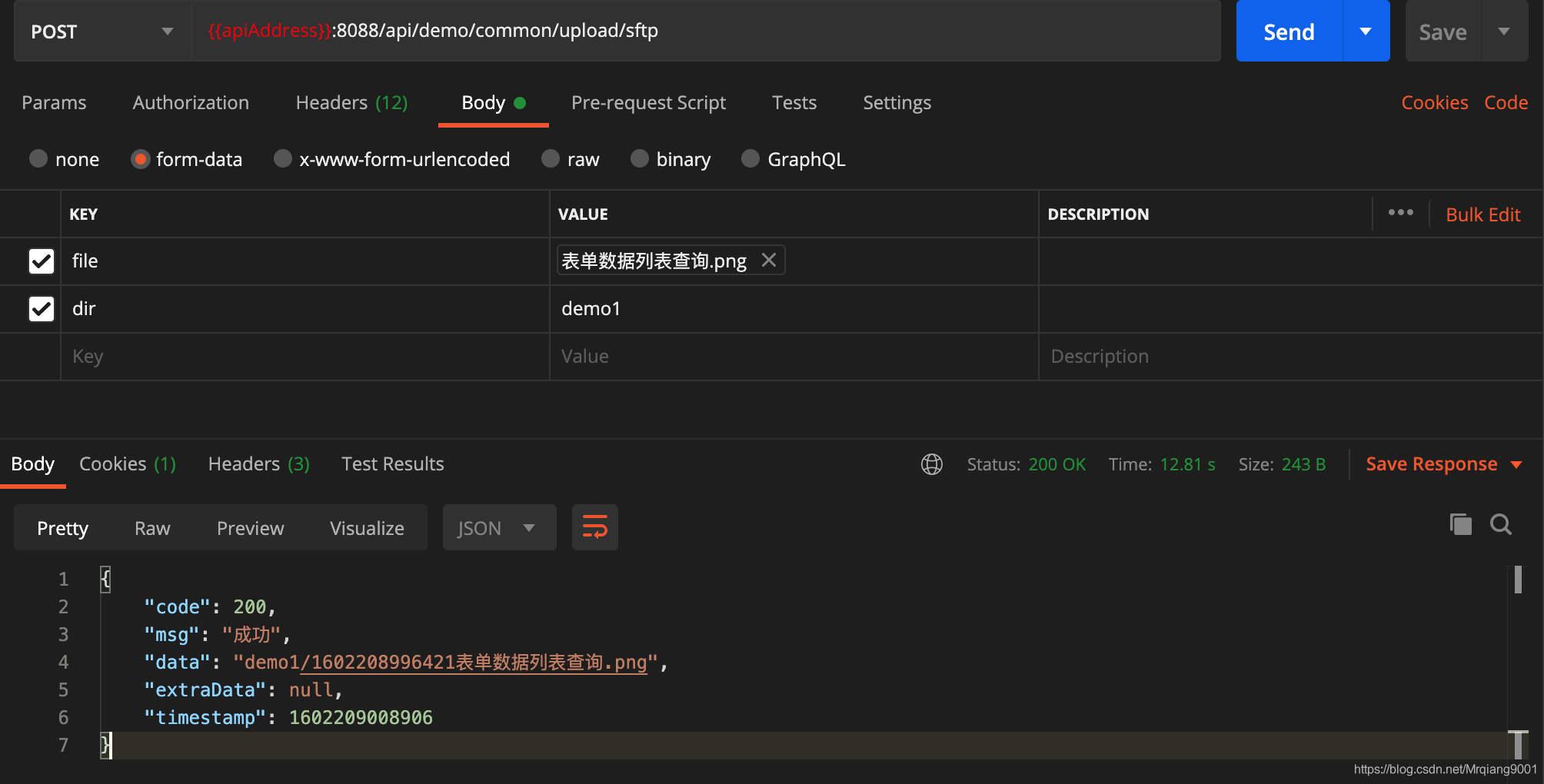The width and height of the screenshot is (1544, 784).
Task: Click the Save request button
Action: (x=1443, y=32)
